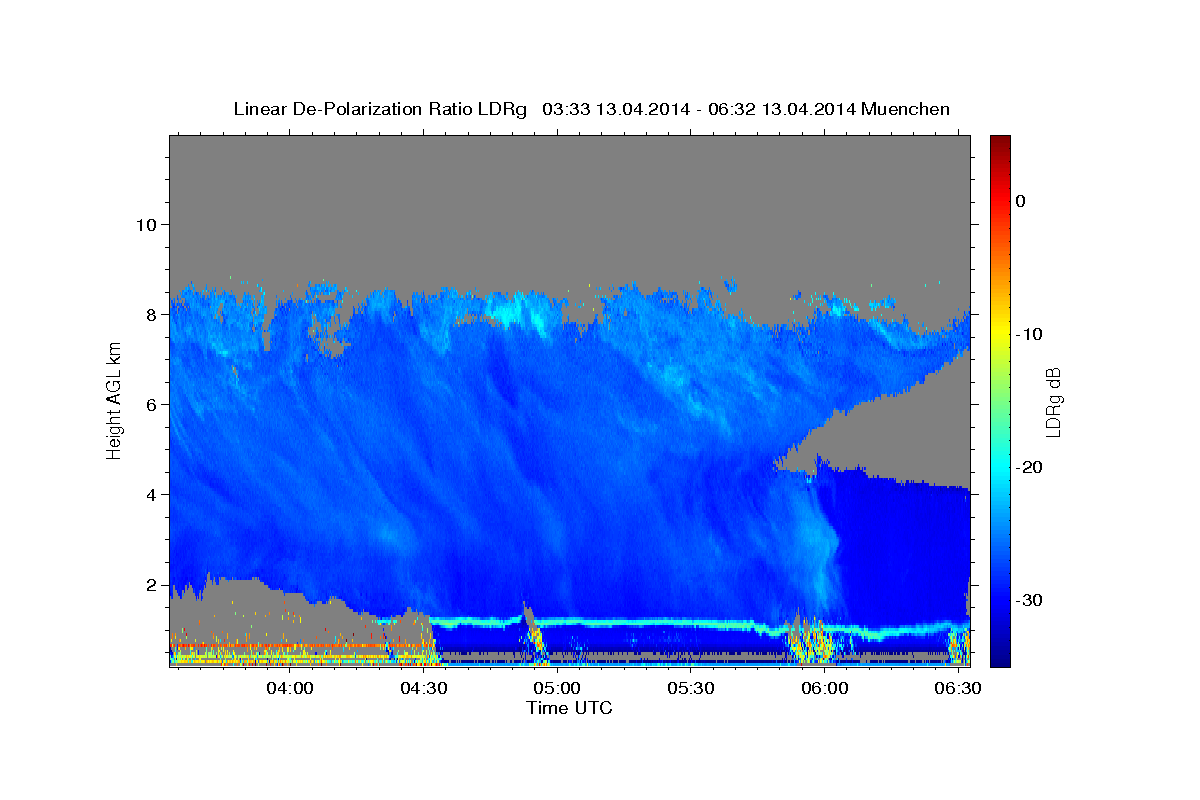1200x800 pixels.
Task: Click the colorbar tick label '-10'
Action: point(1030,334)
